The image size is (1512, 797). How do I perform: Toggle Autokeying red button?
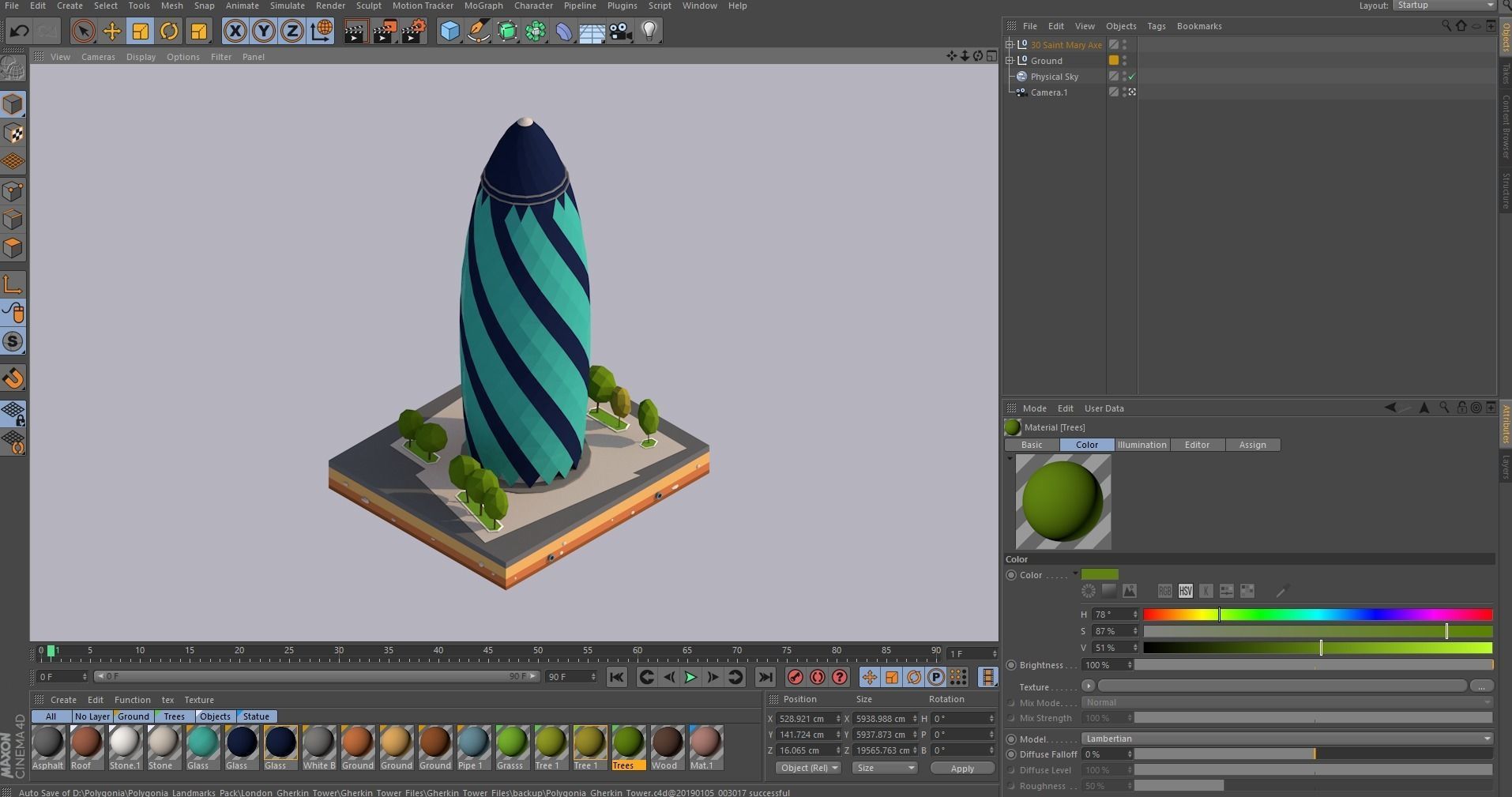[818, 677]
